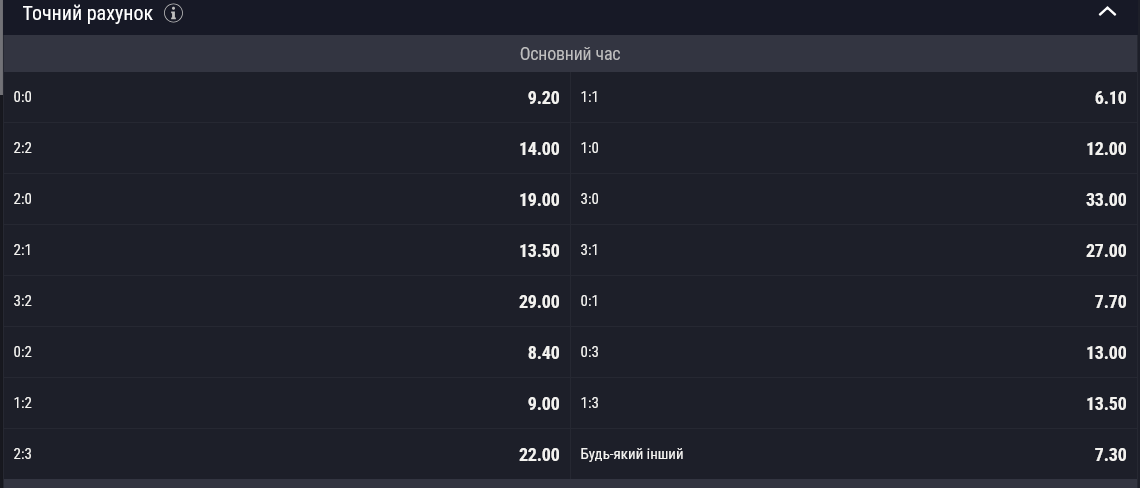Bet on 0:3 score at 13.00
Image resolution: width=1140 pixels, height=488 pixels.
tap(854, 352)
